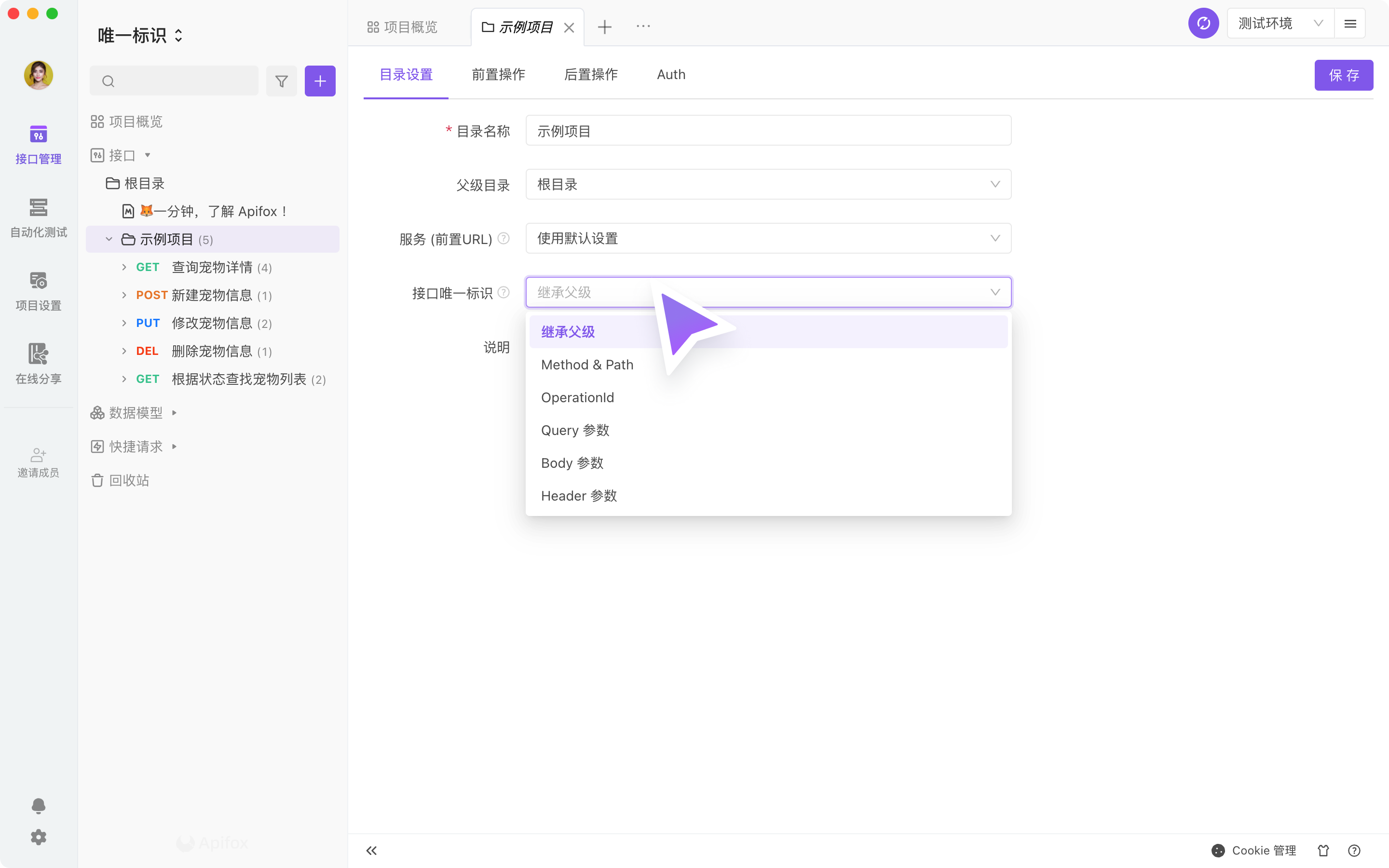This screenshot has width=1389, height=868.
Task: Switch to the Auth tab
Action: coord(670,75)
